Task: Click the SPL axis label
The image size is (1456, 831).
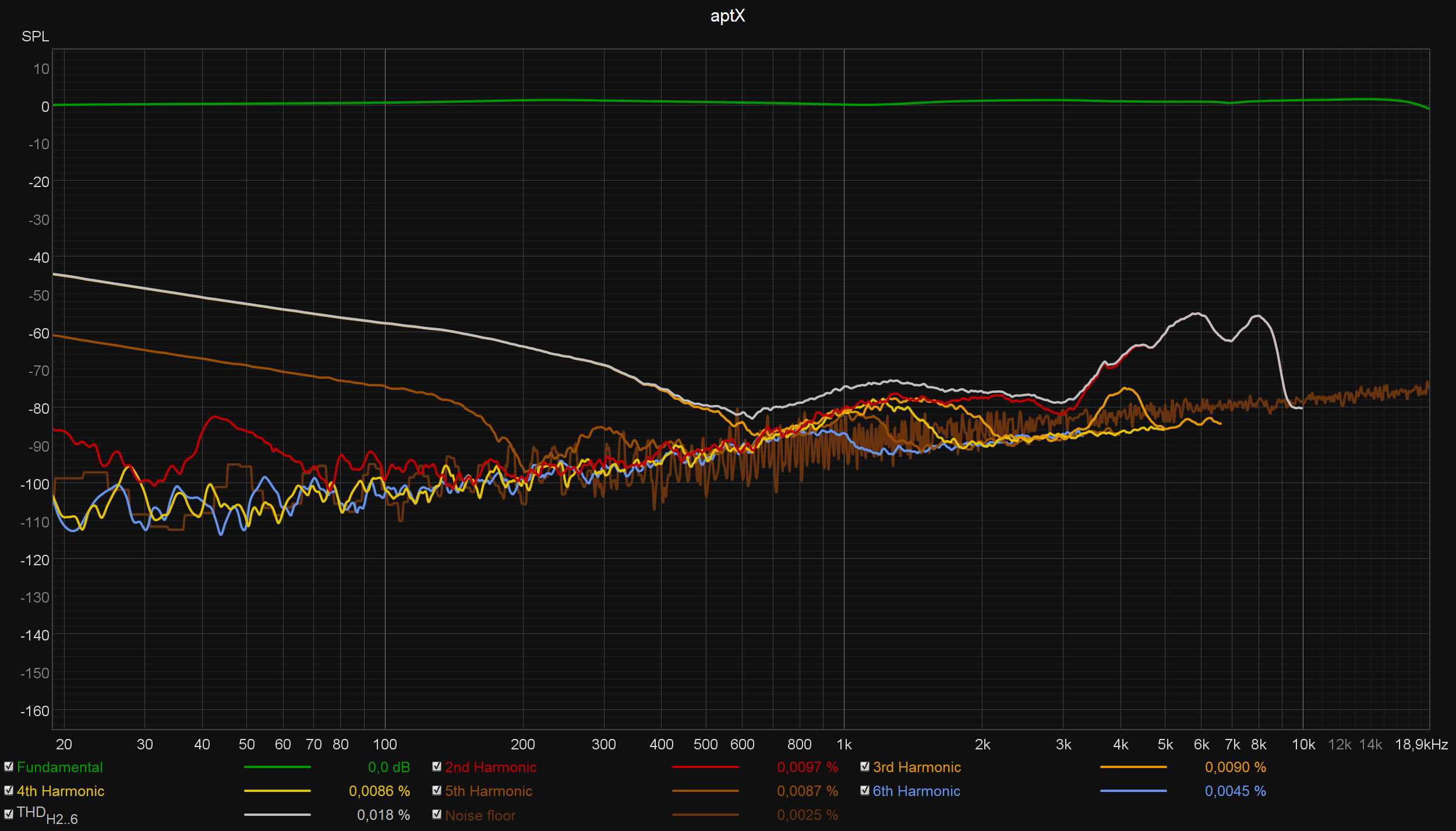Action: (x=35, y=37)
